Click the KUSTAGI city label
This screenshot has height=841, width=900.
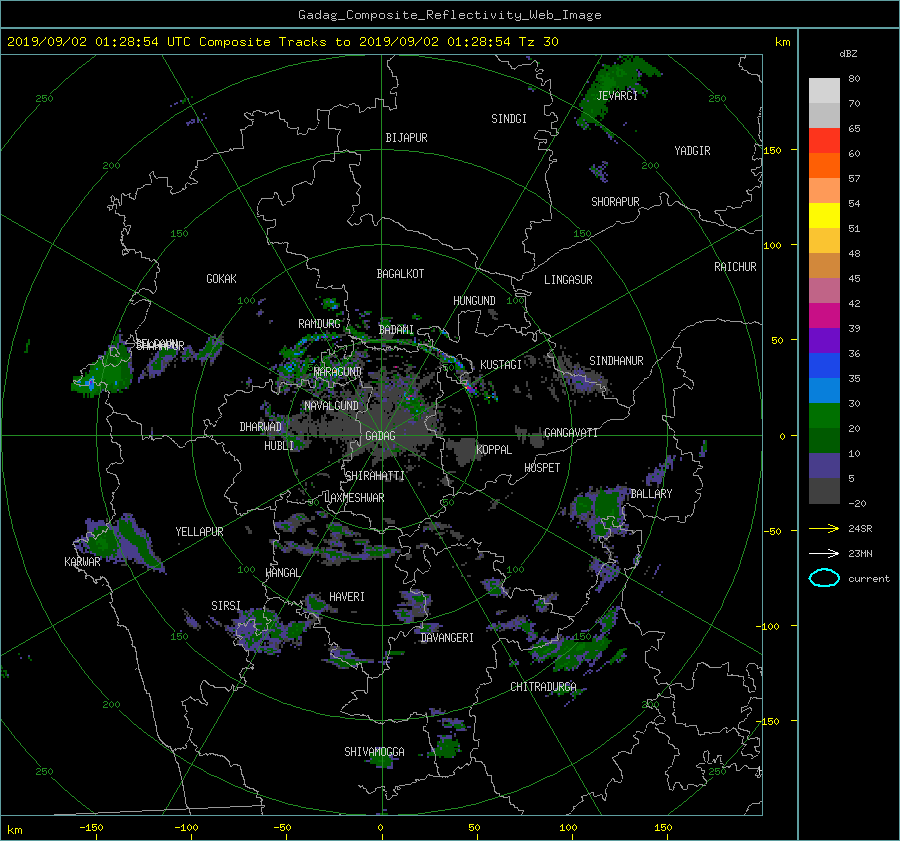click(x=501, y=365)
